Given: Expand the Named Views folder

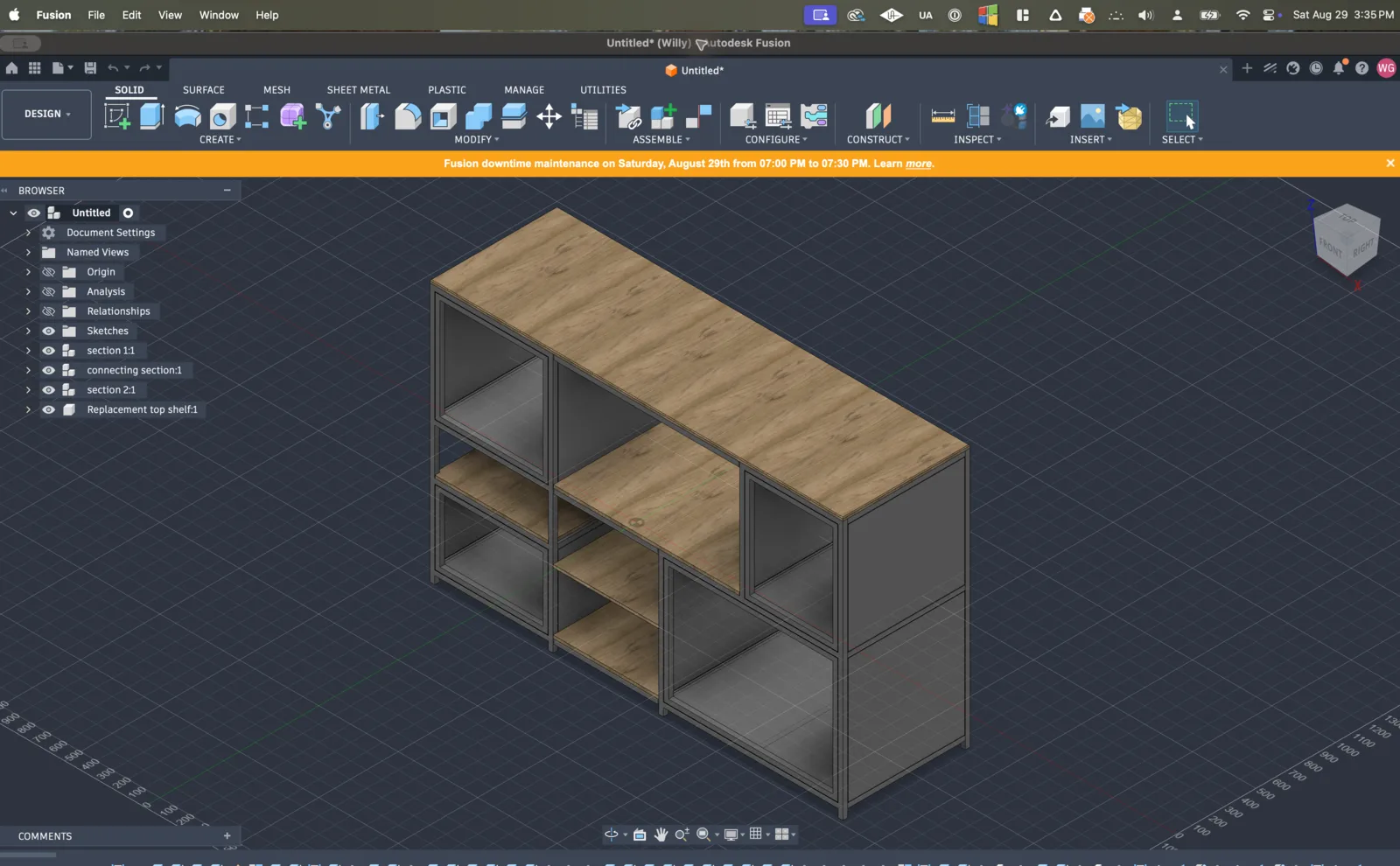Looking at the screenshot, I should point(28,252).
